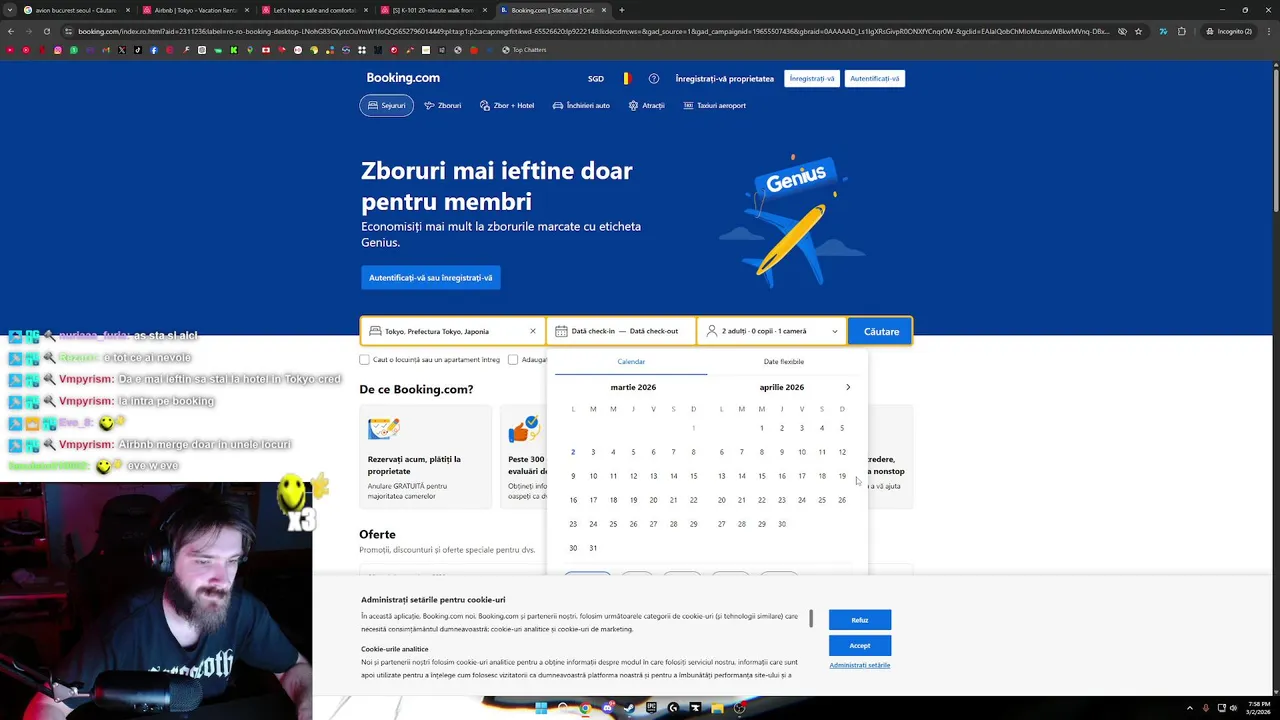Click Înregistrați-vă proprietatea link
This screenshot has height=720, width=1280.
pos(725,78)
